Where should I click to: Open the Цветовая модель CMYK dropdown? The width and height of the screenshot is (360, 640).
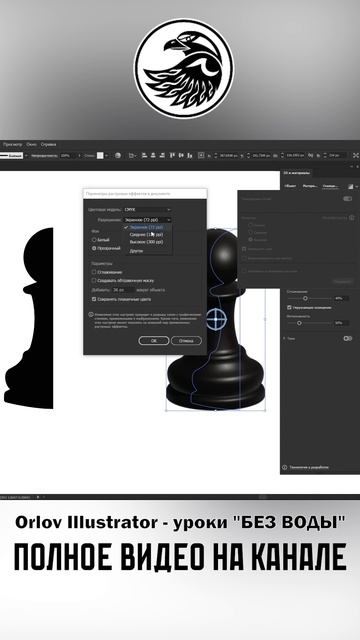[147, 209]
